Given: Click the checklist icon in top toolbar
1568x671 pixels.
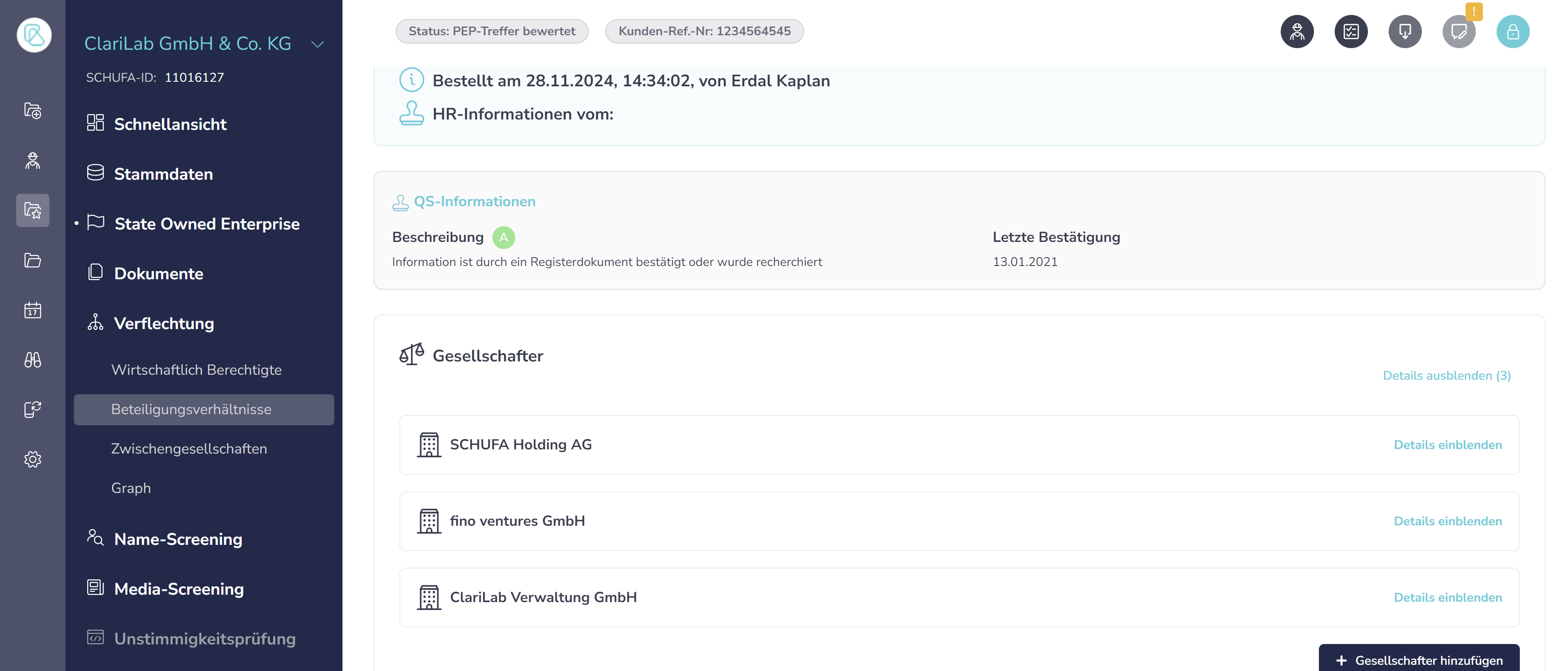Looking at the screenshot, I should [1351, 32].
